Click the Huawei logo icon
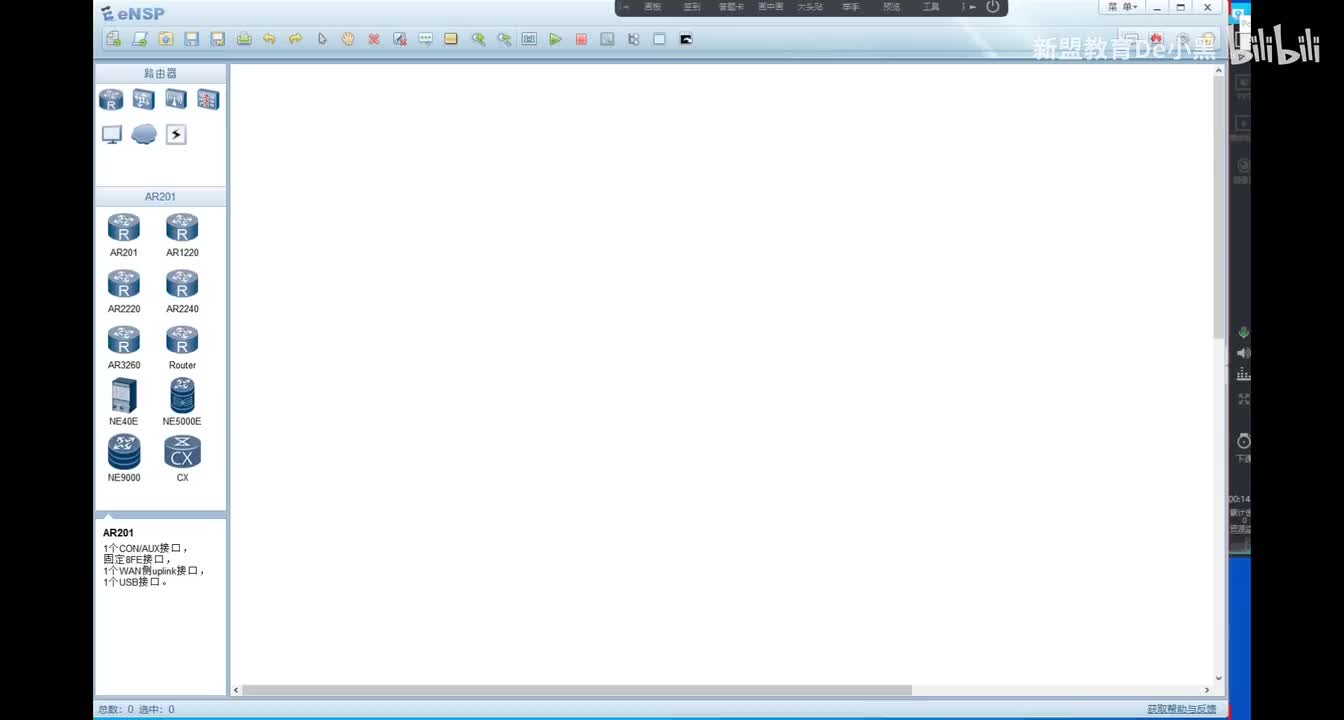This screenshot has height=720, width=1344. click(x=1157, y=39)
